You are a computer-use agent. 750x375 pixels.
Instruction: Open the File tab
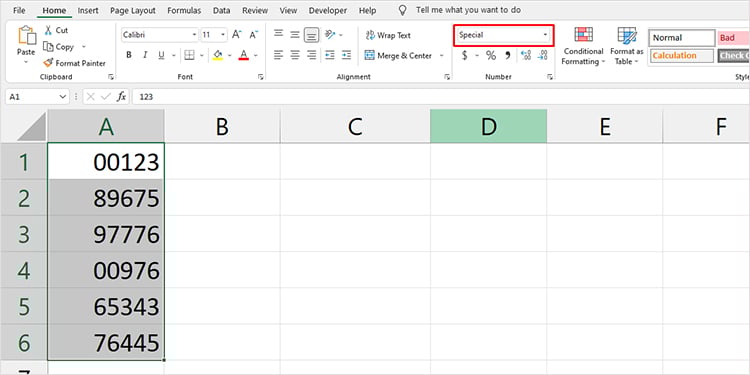pos(20,10)
